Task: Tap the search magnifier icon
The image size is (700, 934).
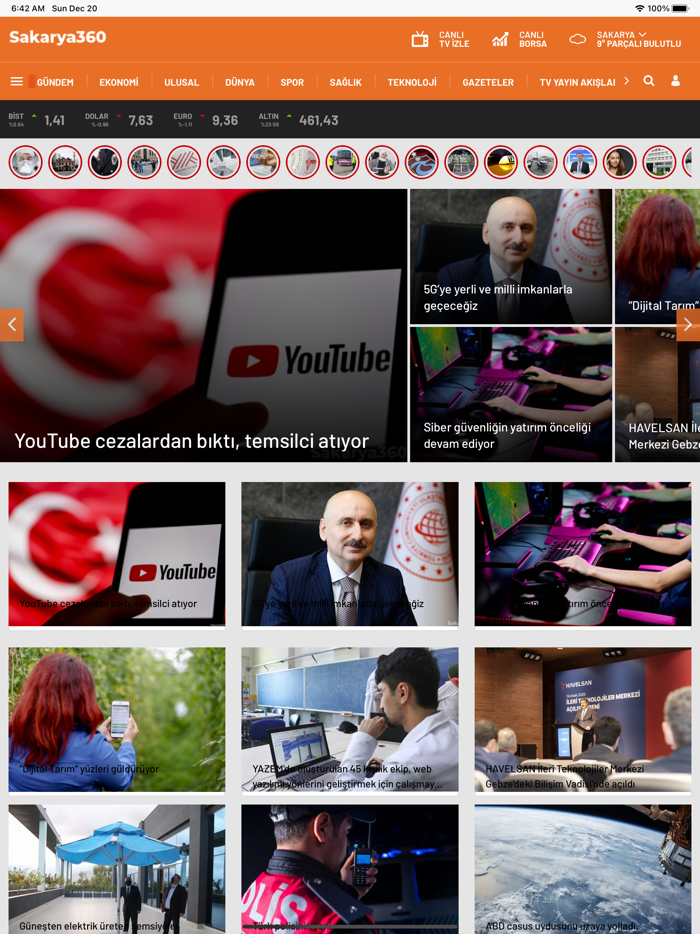Action: (x=649, y=81)
